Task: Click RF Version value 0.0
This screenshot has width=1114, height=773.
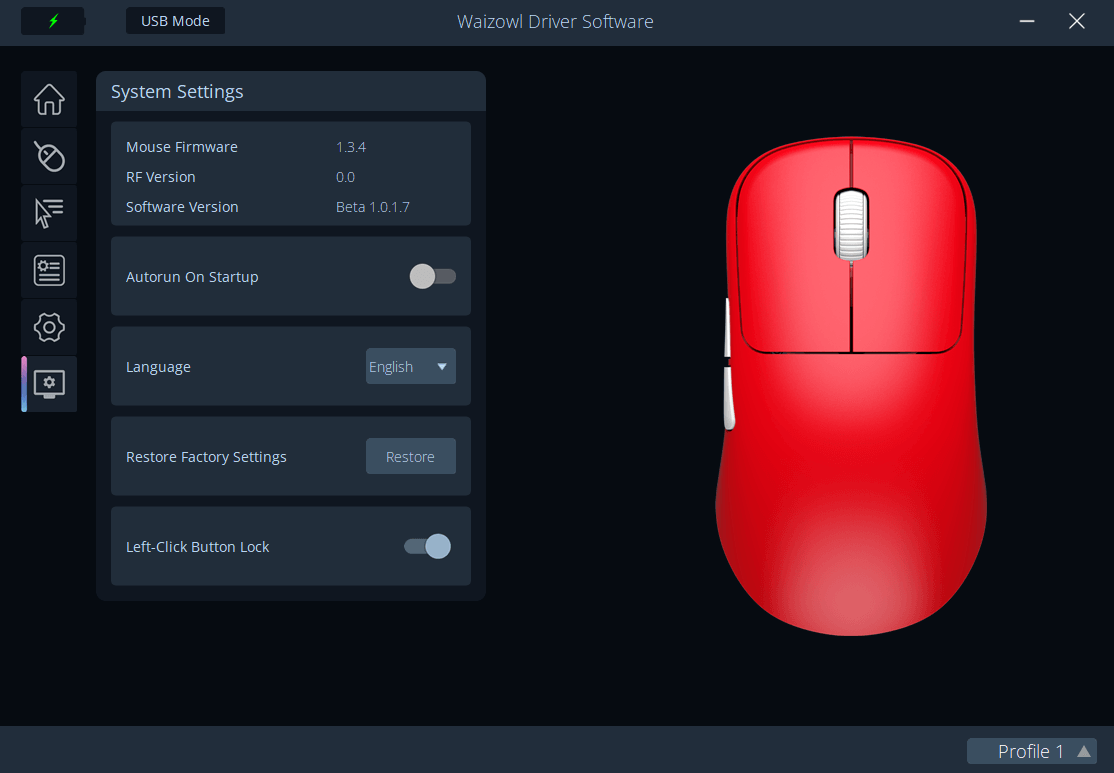Action: coord(345,177)
